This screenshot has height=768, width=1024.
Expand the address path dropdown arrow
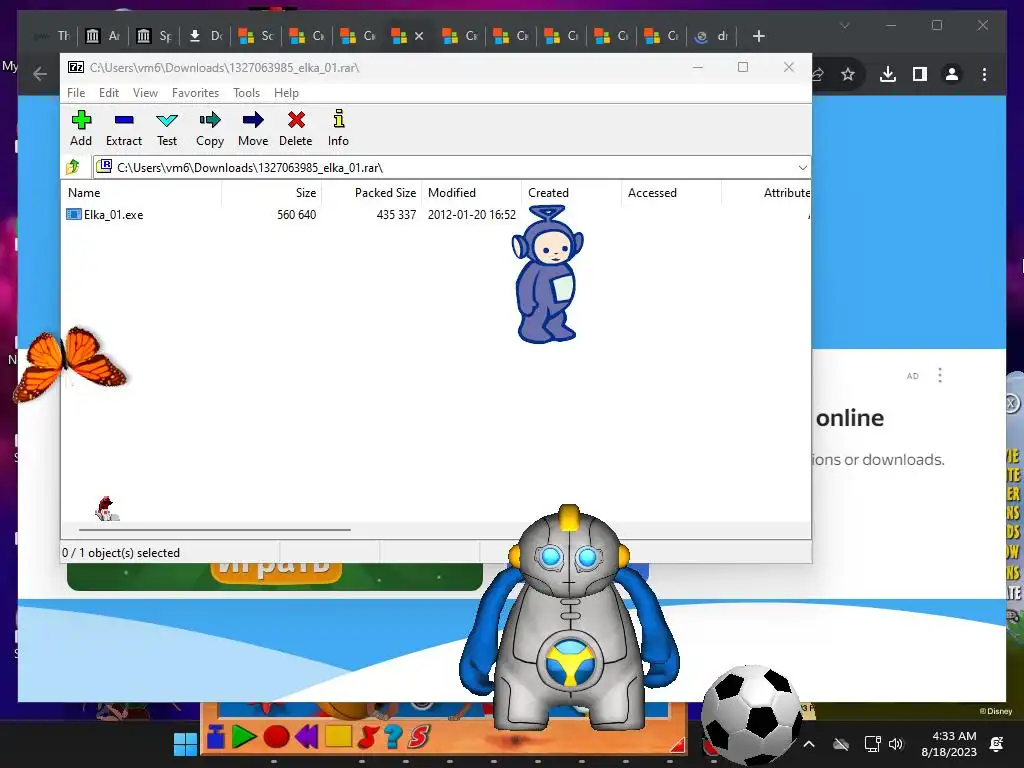coord(803,168)
